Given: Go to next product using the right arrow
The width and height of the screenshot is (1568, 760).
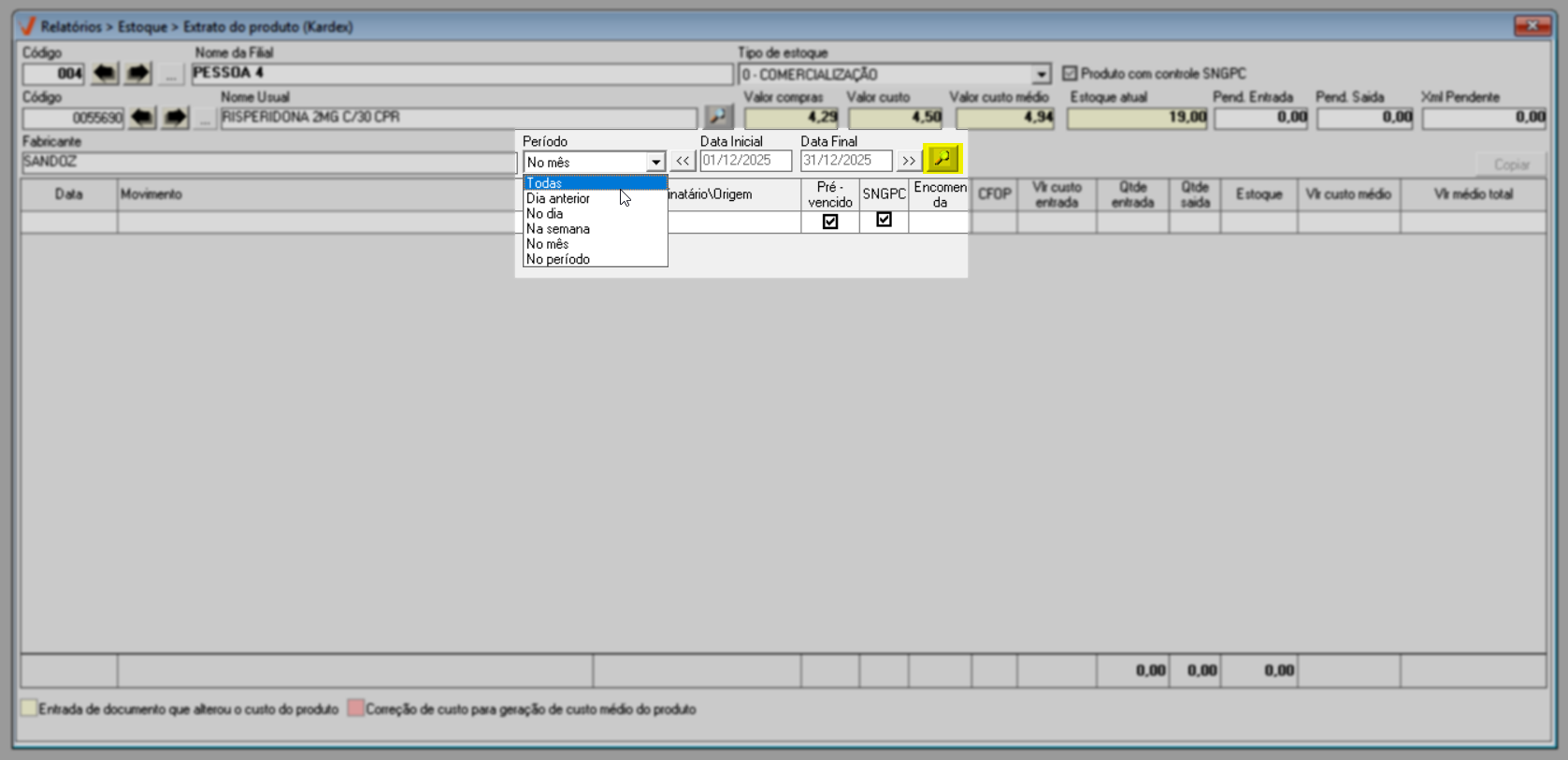Looking at the screenshot, I should [x=175, y=118].
